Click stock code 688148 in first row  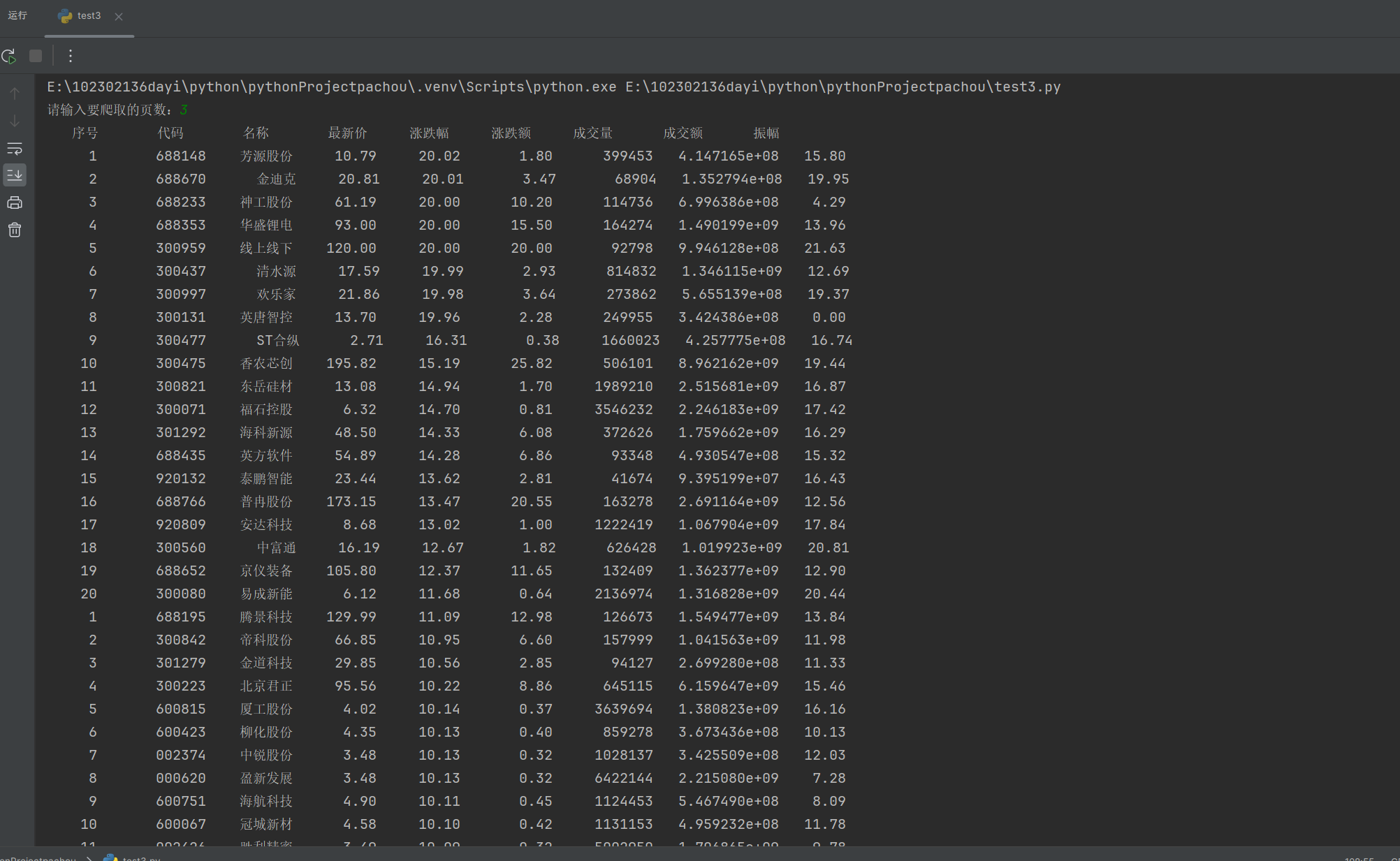[181, 156]
